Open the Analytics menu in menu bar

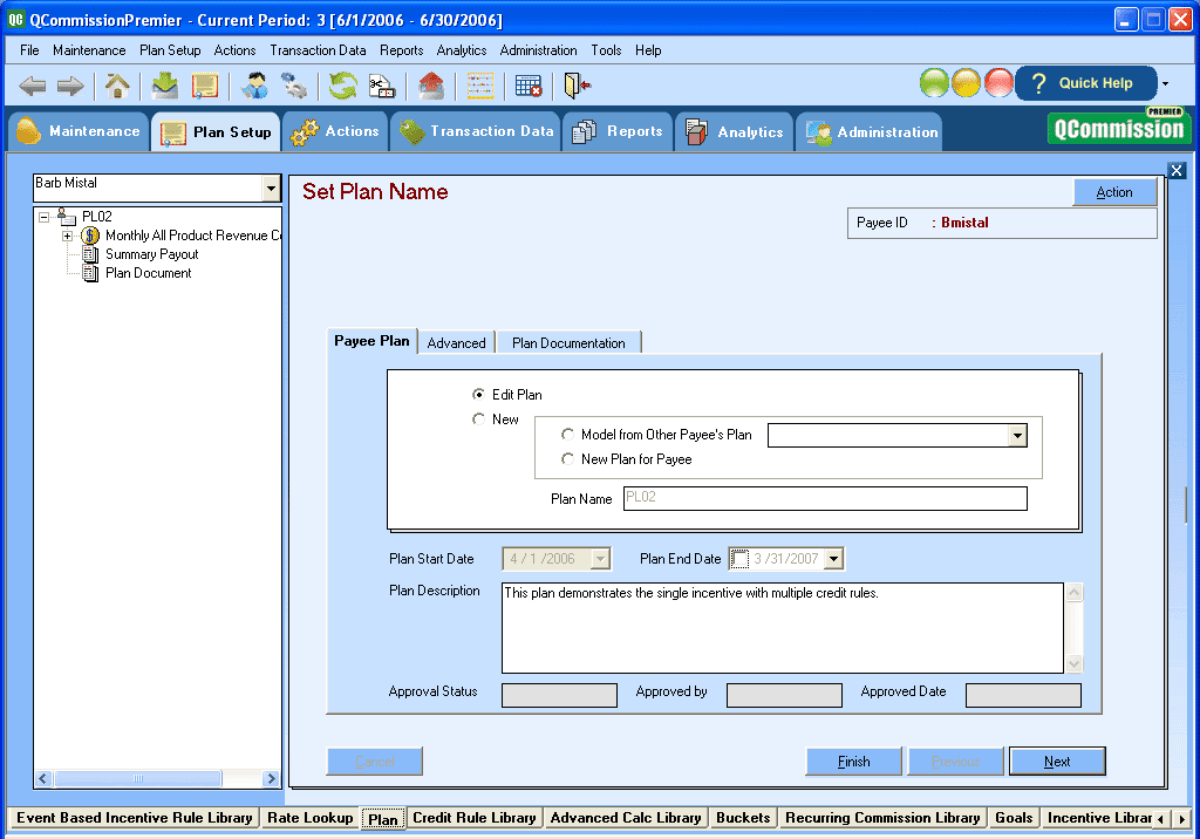coord(461,50)
